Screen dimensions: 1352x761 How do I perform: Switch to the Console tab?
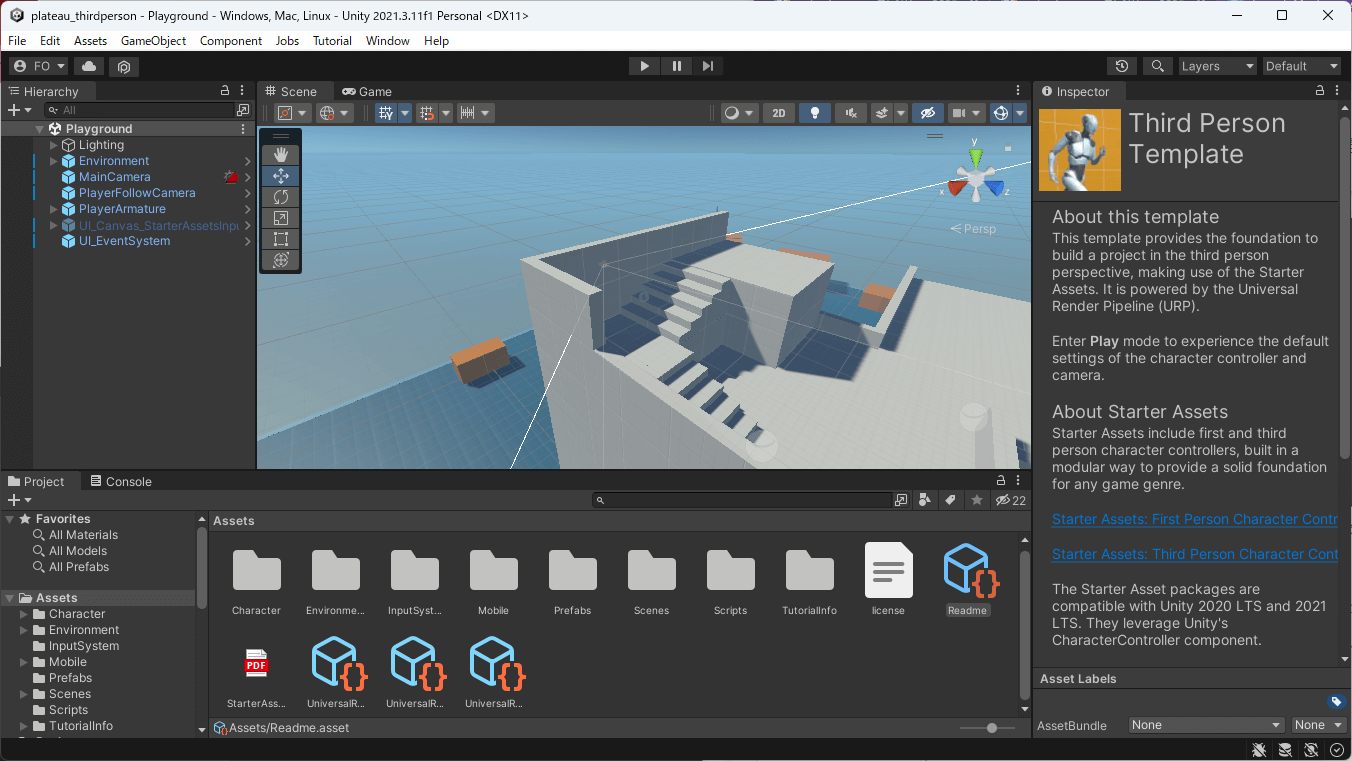(x=119, y=481)
